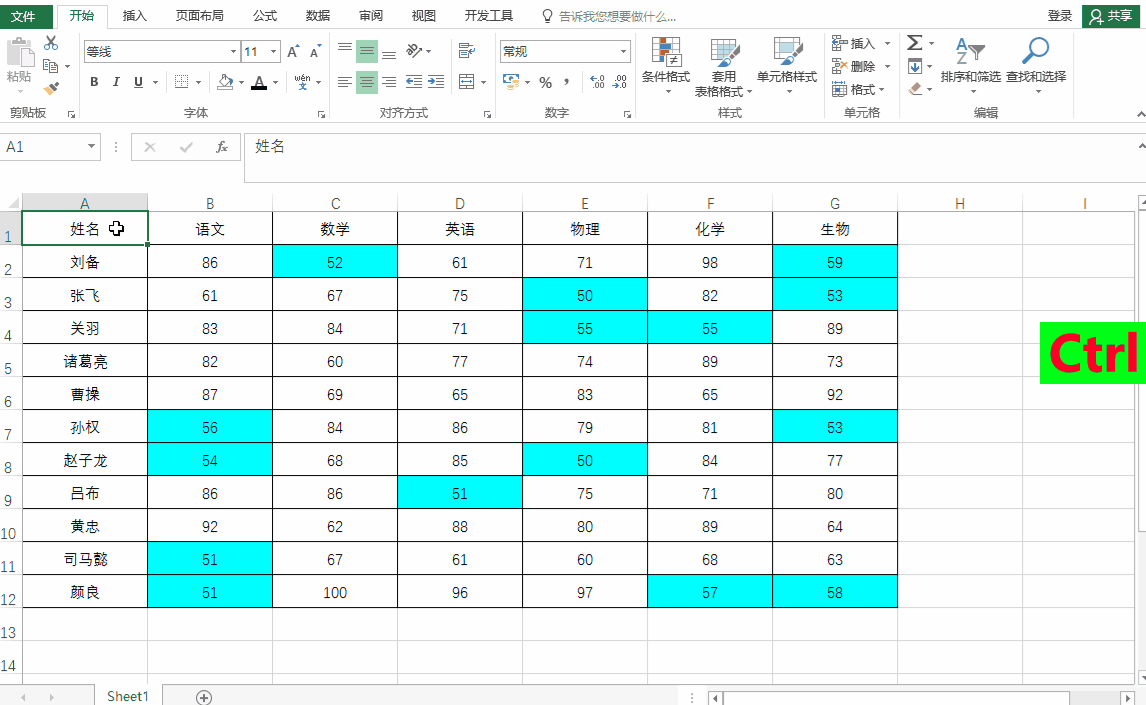The height and width of the screenshot is (705, 1146).
Task: Open Sort and Filter tool
Action: [971, 66]
